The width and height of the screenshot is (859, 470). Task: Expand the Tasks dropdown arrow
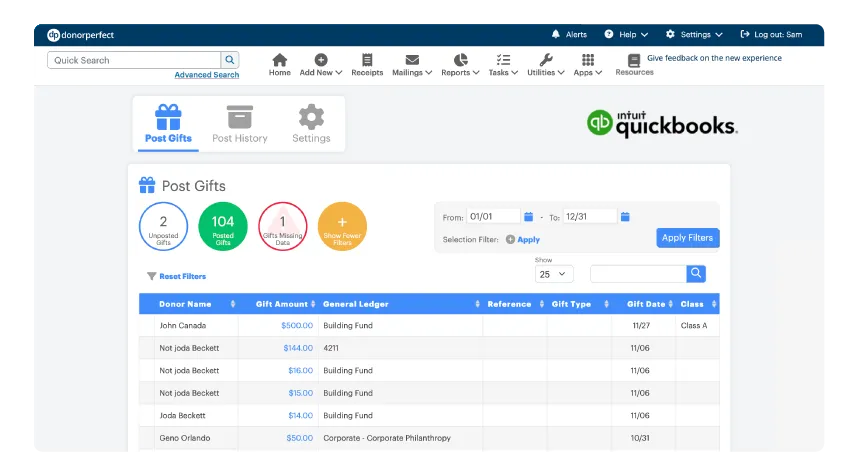click(x=514, y=73)
